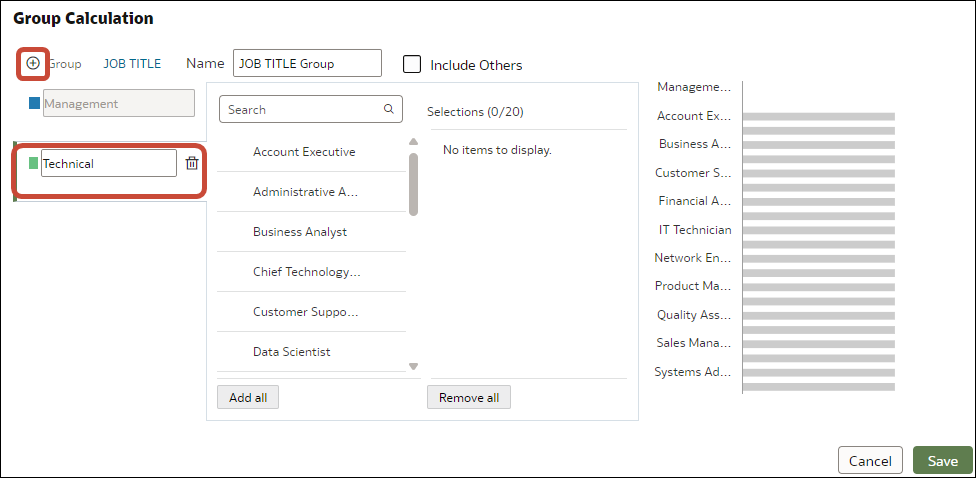Delete the Technical group with trash icon
The image size is (976, 478).
pos(192,163)
